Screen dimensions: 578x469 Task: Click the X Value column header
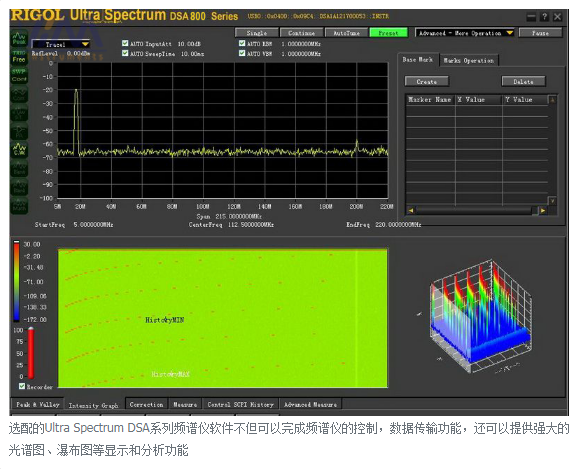478,100
